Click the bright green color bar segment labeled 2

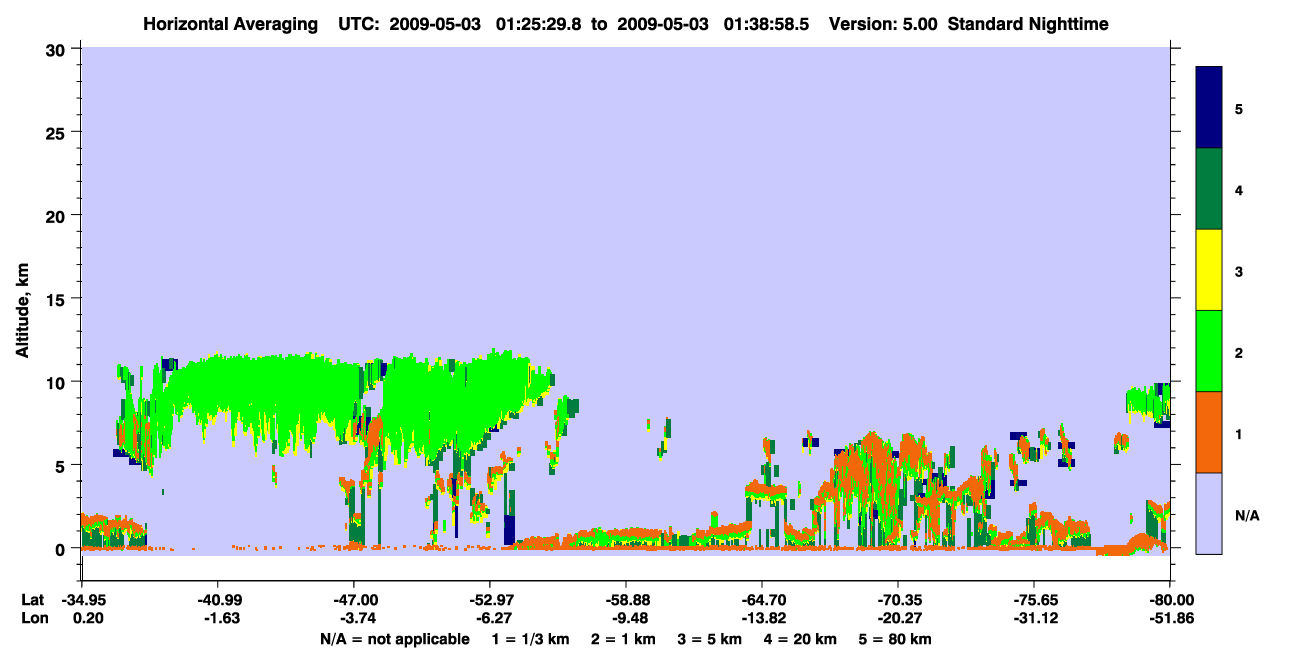click(1209, 351)
